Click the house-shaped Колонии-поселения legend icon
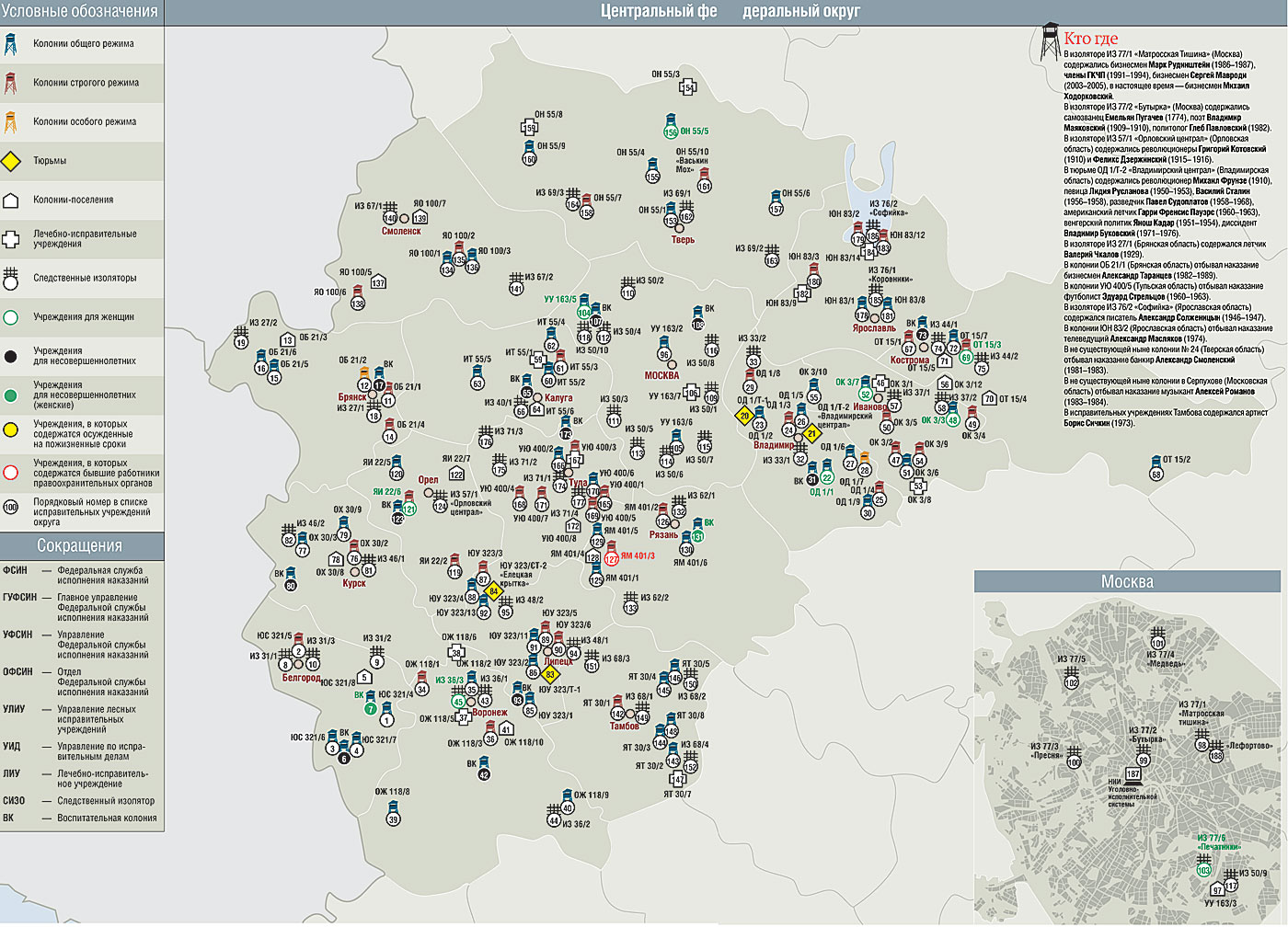The width and height of the screenshot is (1288, 927). point(11,200)
